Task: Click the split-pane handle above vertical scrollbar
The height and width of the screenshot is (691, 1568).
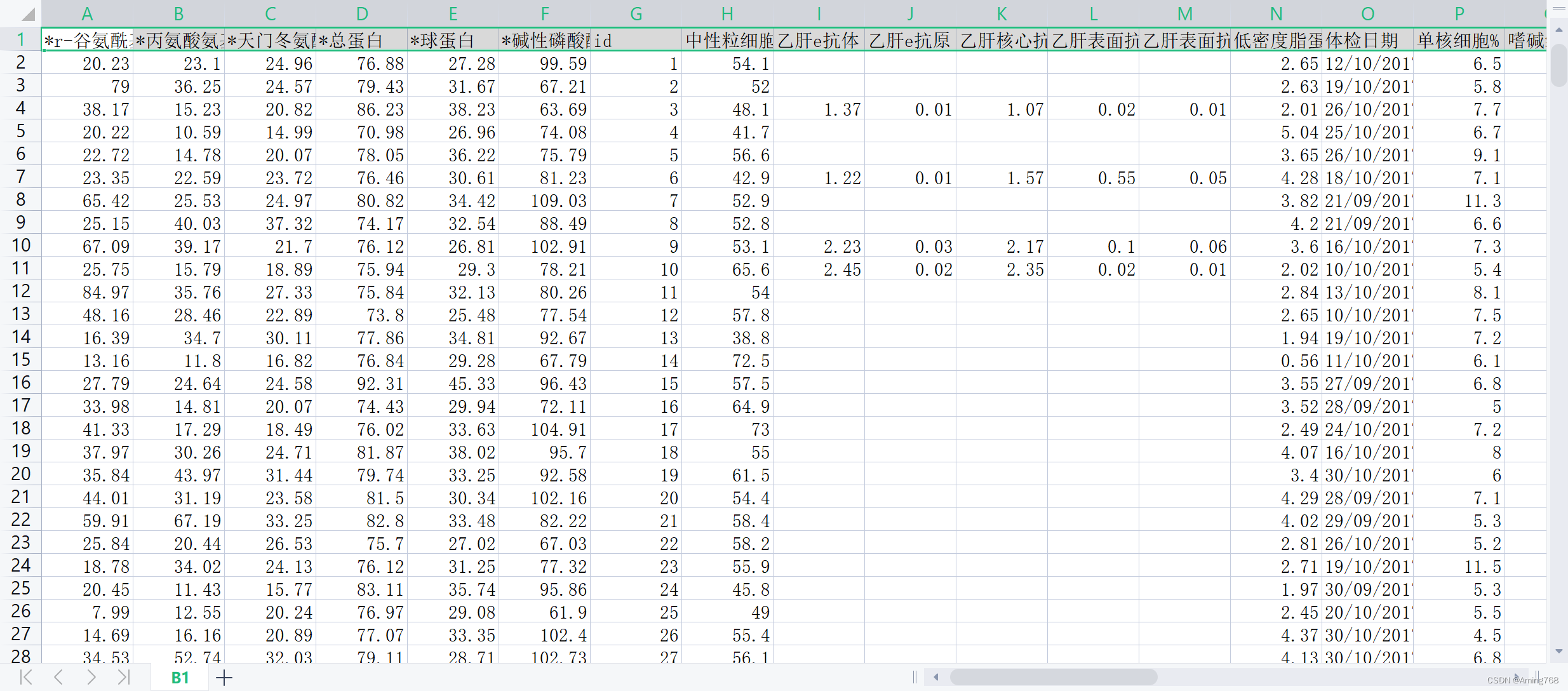Action: (x=1558, y=10)
